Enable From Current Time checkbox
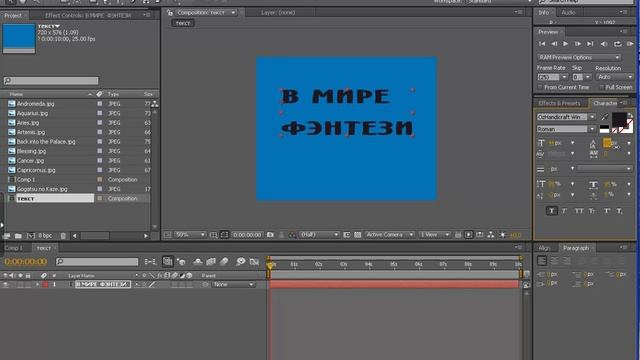 pyautogui.click(x=540, y=87)
